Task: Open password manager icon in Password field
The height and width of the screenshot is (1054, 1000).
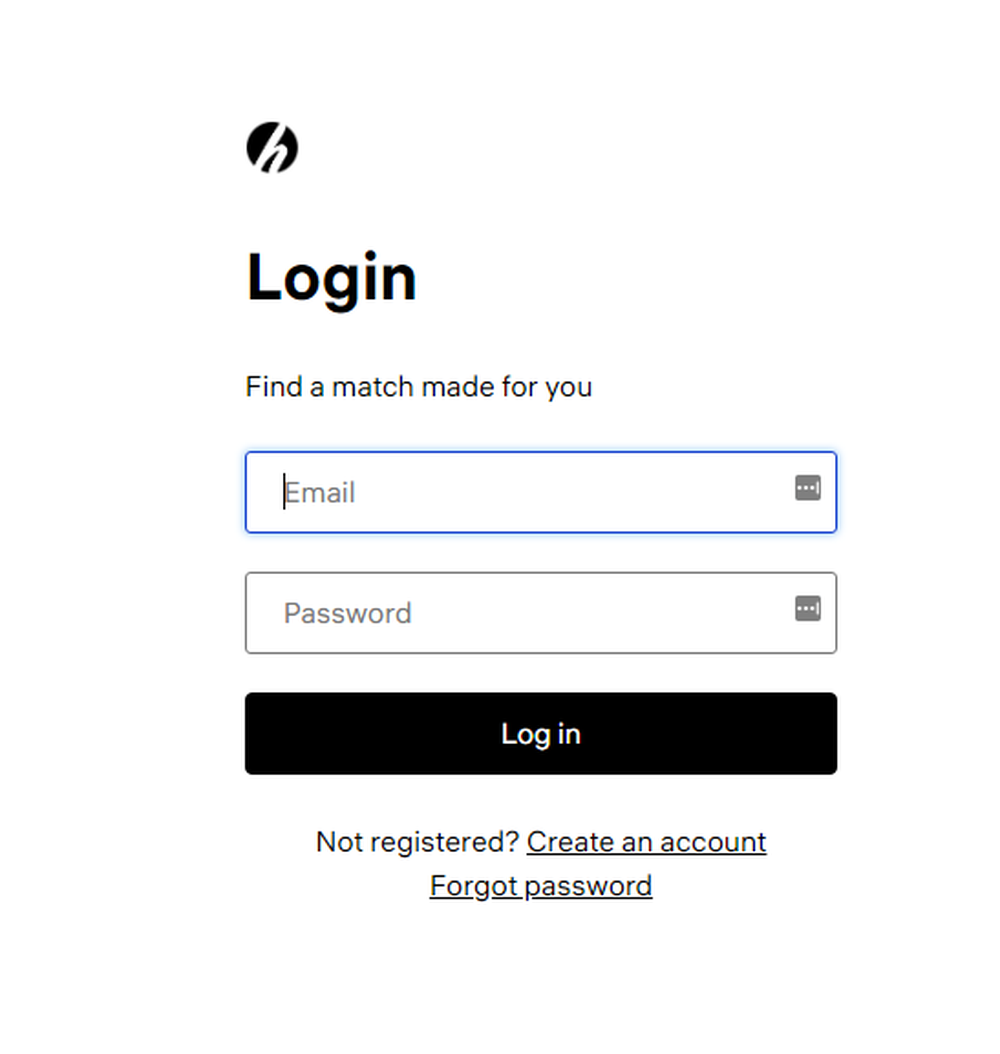Action: pos(807,608)
